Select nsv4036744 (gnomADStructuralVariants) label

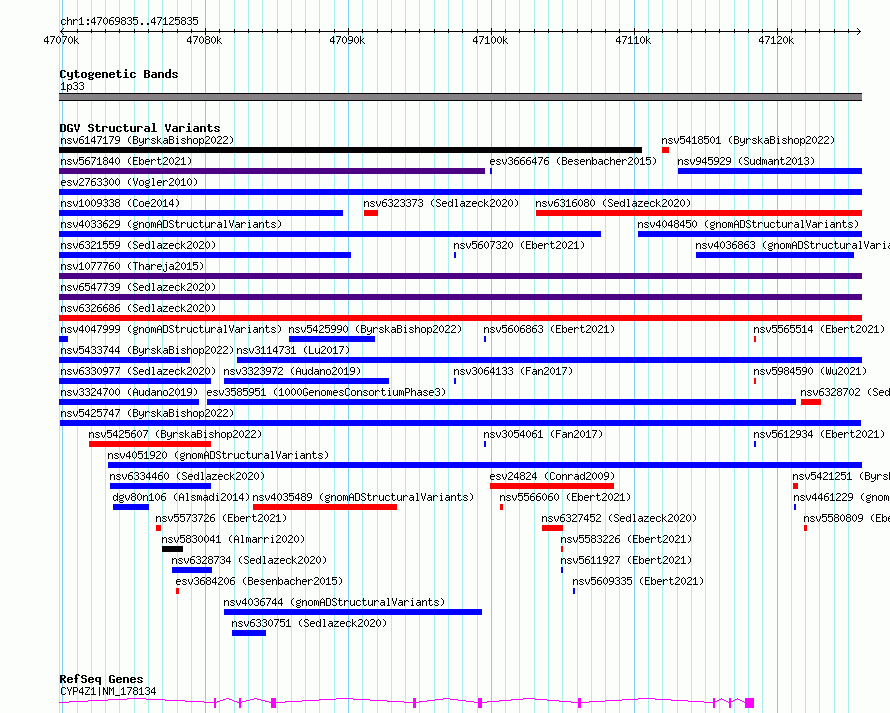pos(334,602)
